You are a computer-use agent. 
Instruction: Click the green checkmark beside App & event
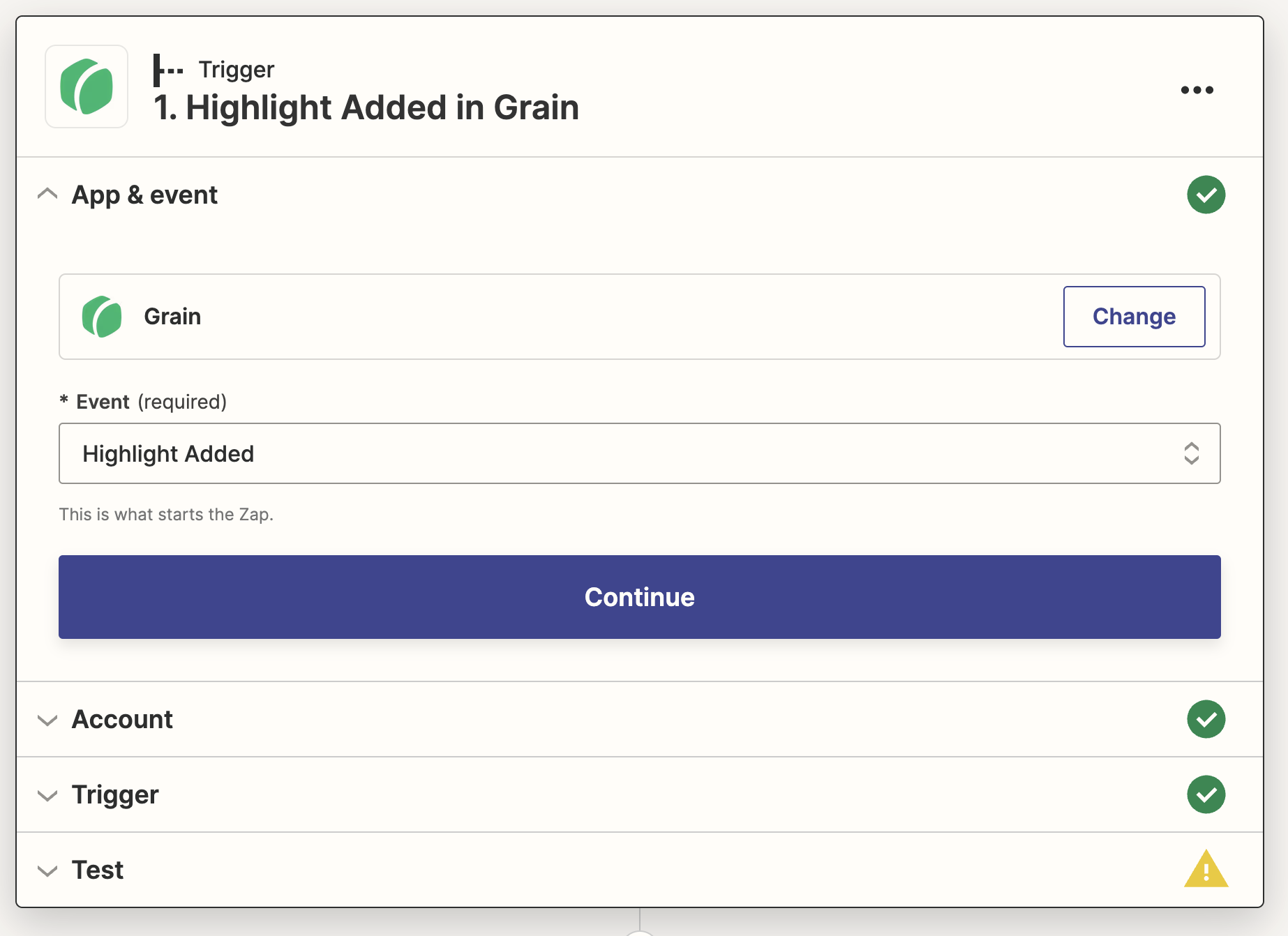(x=1206, y=195)
